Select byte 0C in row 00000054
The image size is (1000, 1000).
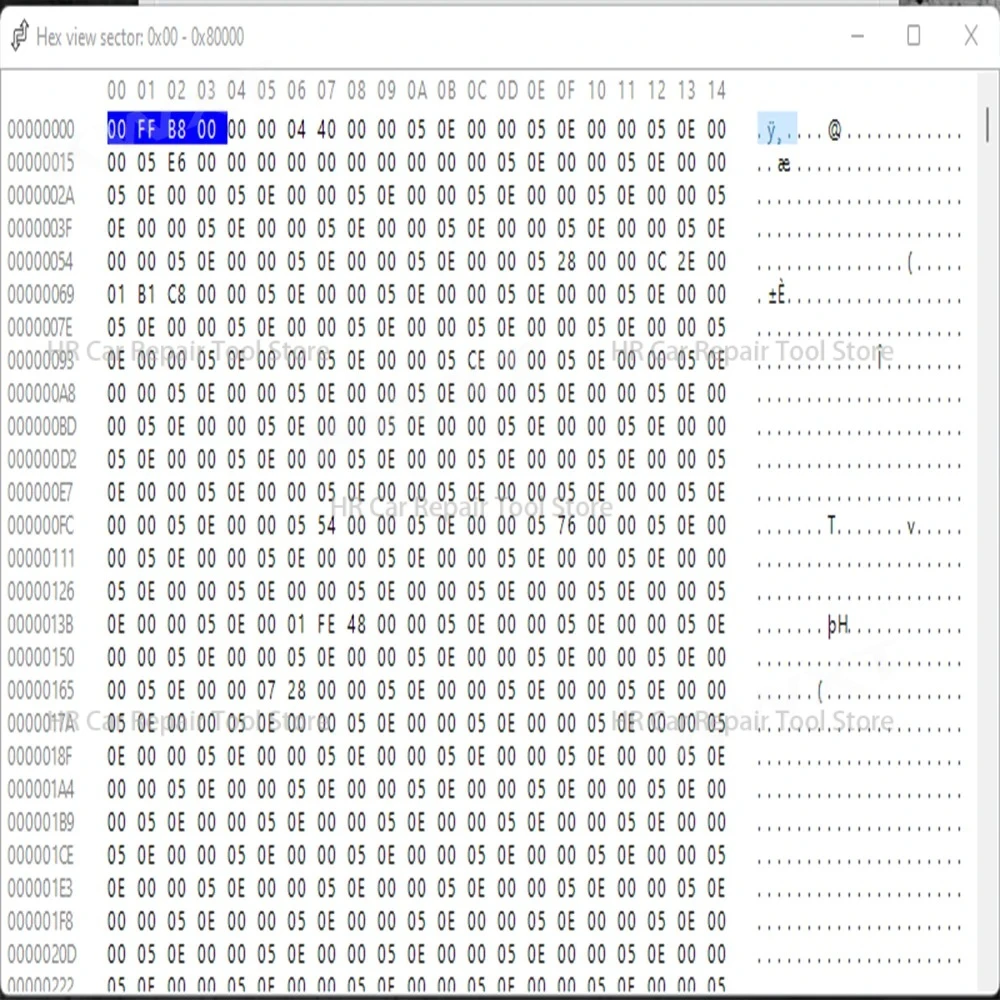pyautogui.click(x=656, y=261)
